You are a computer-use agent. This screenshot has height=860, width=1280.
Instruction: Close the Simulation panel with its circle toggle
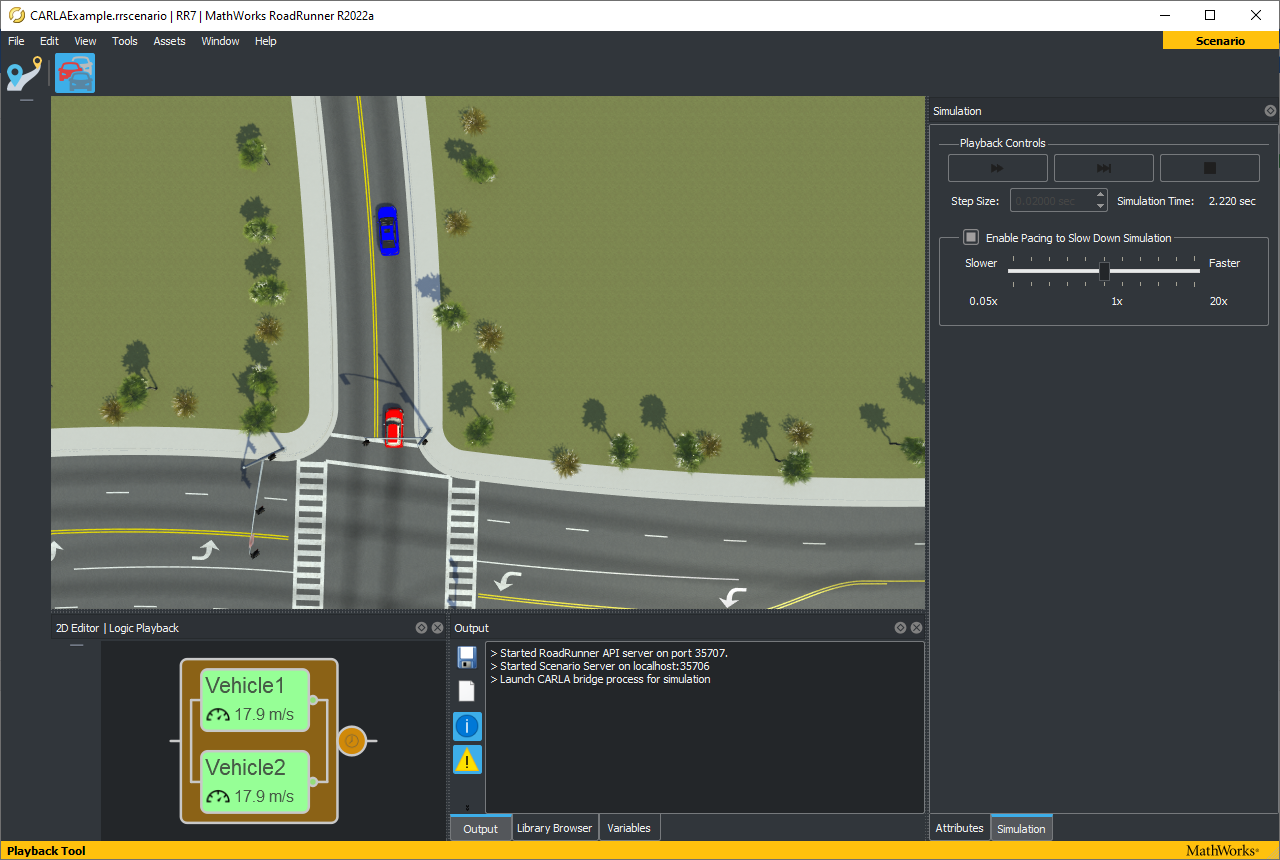click(1270, 110)
